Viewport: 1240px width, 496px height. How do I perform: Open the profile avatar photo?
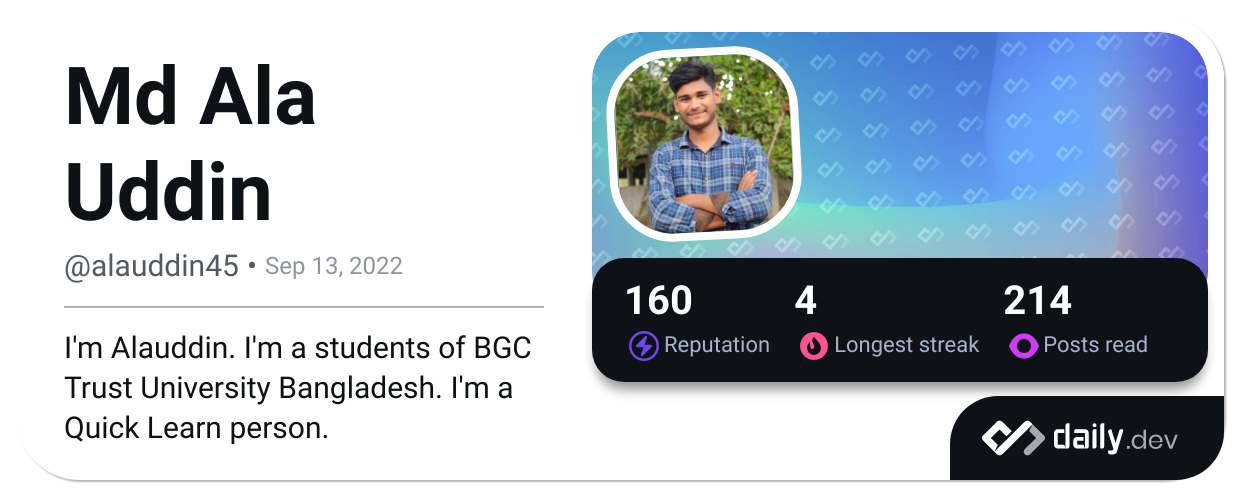pos(706,141)
